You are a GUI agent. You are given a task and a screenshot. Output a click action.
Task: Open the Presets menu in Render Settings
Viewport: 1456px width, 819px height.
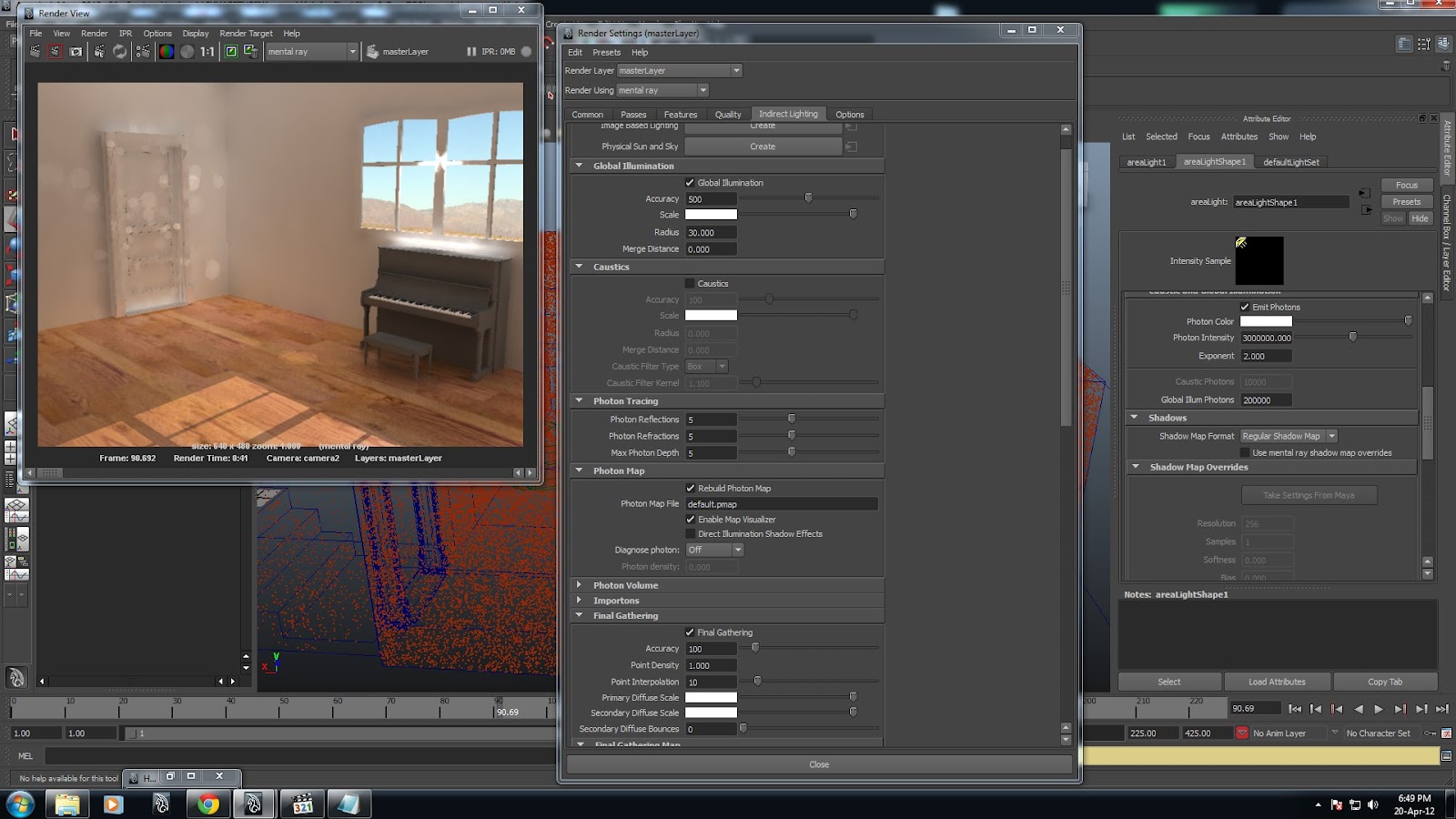coord(607,53)
